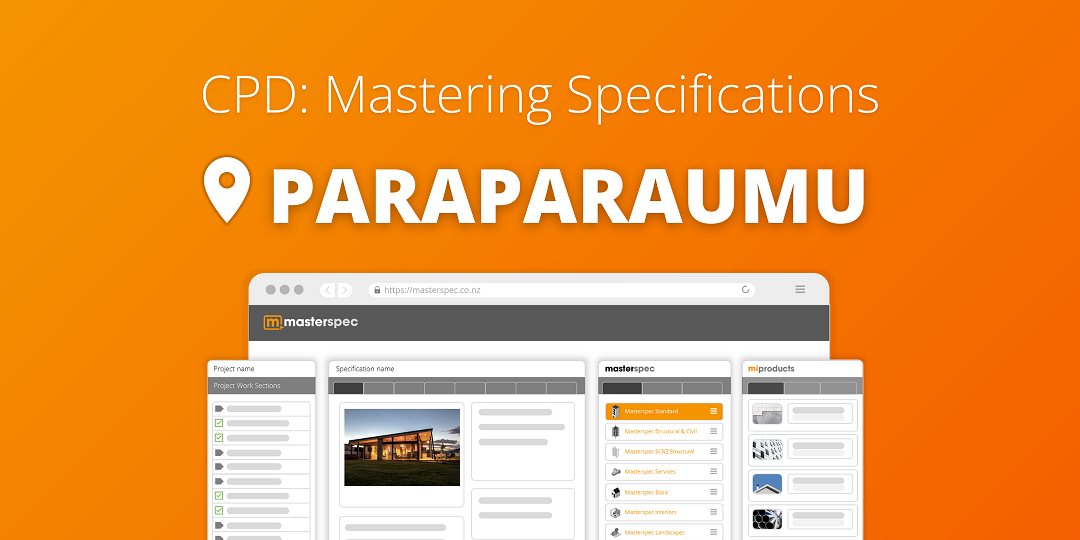Open the menu icon on Masterspec Standard row
1080x540 pixels.
coord(714,411)
